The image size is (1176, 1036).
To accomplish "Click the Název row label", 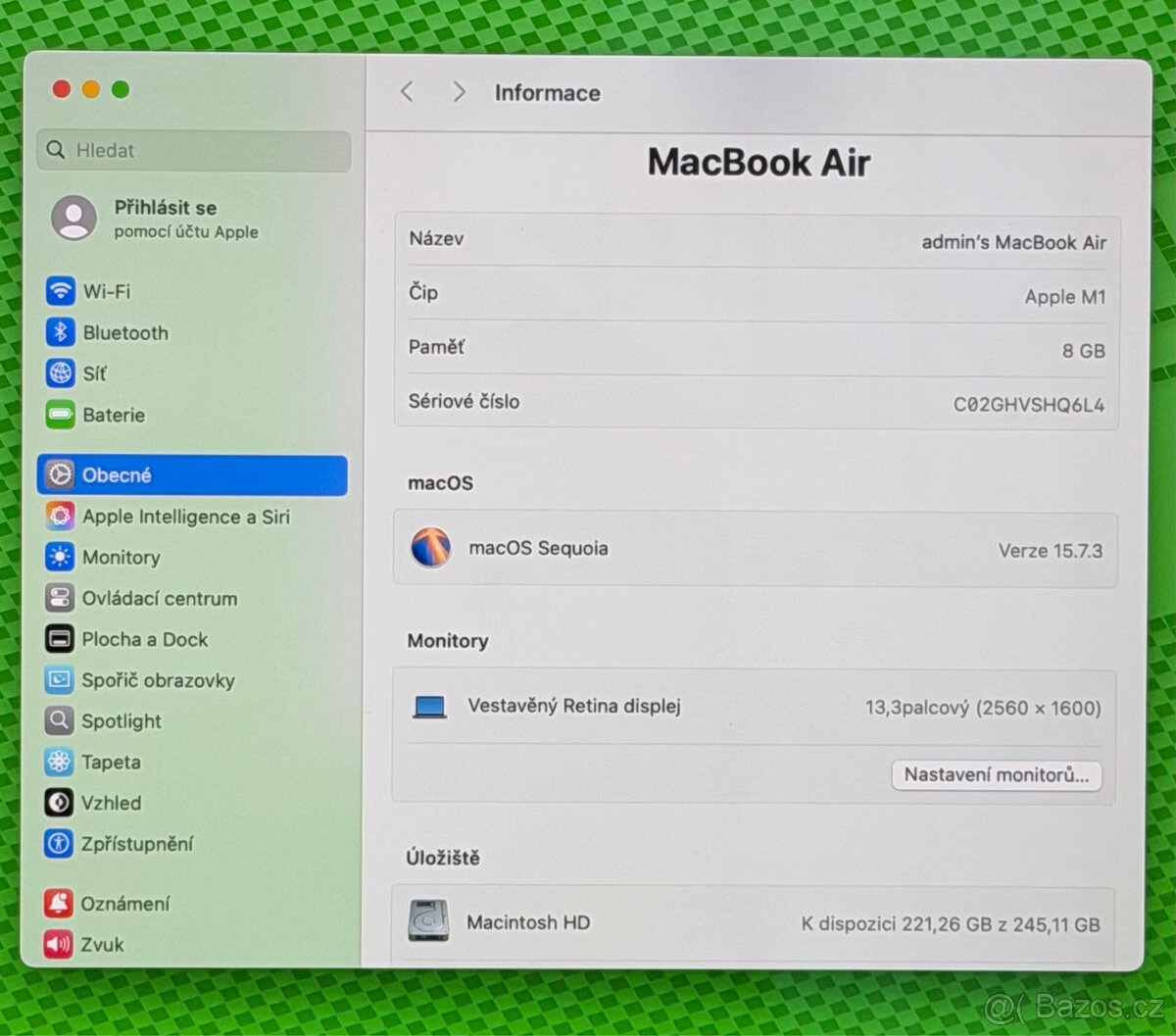I will click(x=436, y=238).
